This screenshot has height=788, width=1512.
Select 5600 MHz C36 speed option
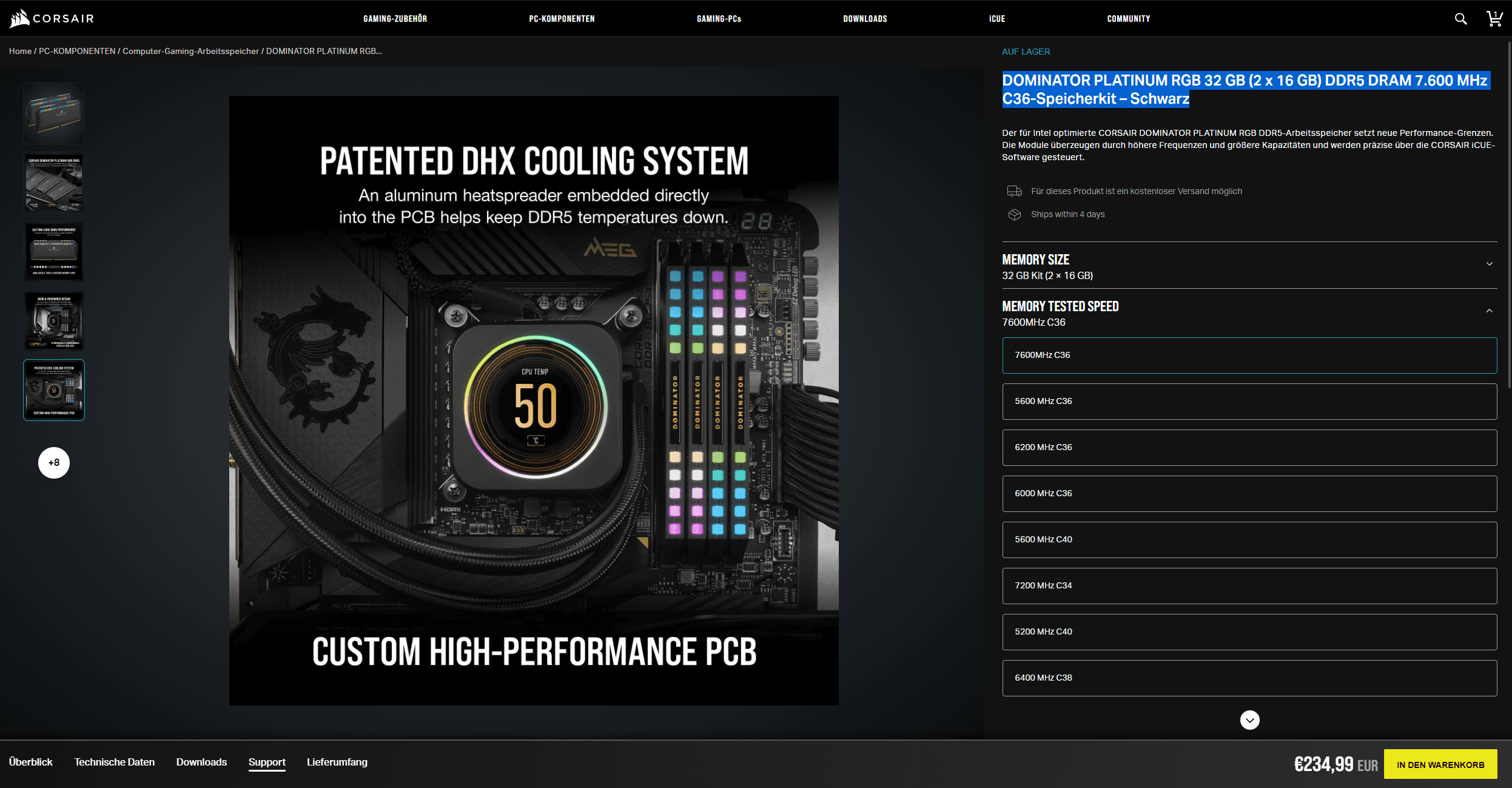1249,402
